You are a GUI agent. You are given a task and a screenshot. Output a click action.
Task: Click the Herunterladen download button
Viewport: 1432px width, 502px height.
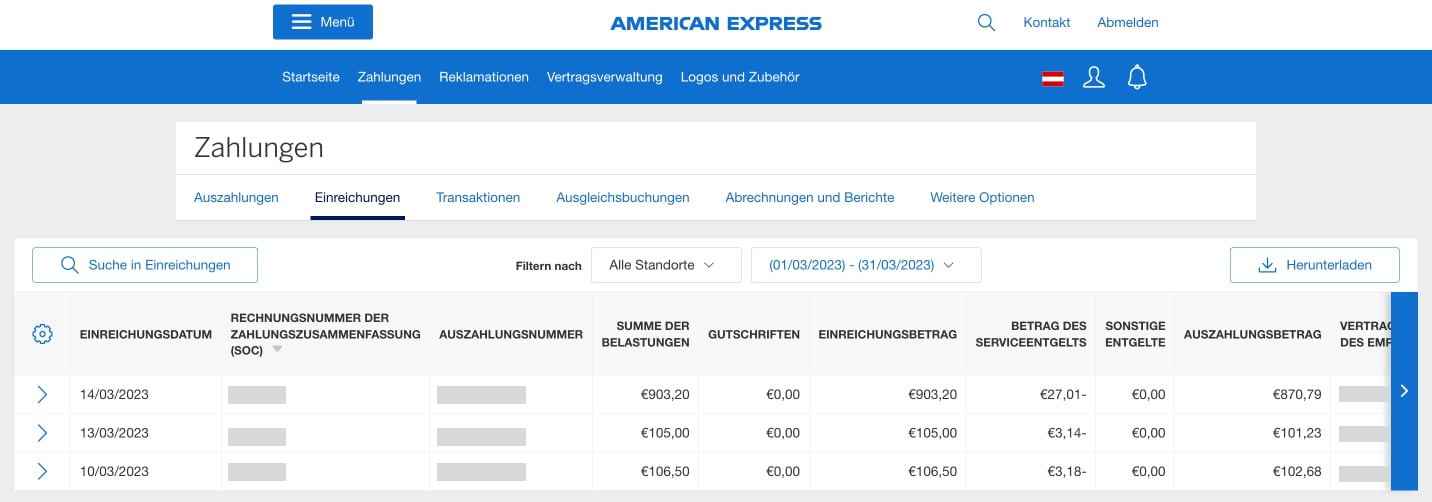pyautogui.click(x=1314, y=265)
